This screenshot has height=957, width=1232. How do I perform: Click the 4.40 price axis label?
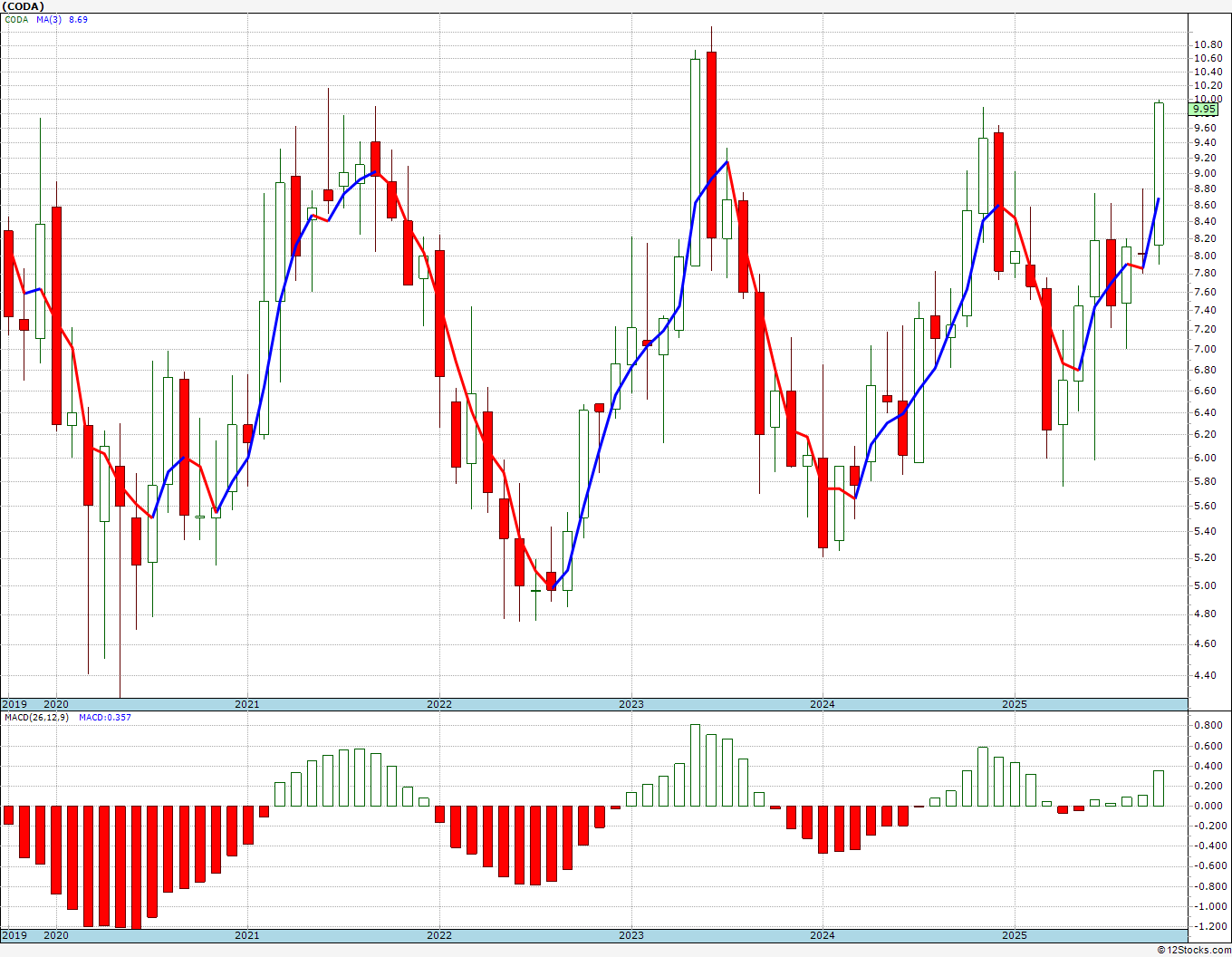[1205, 675]
